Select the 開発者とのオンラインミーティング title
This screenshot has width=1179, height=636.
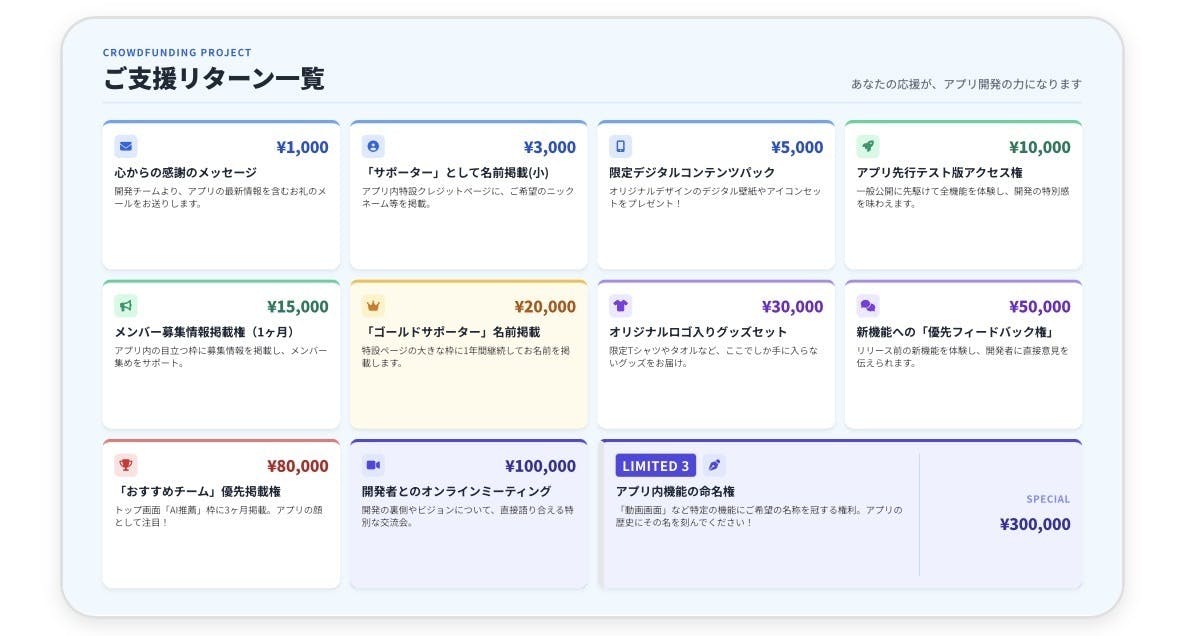pyautogui.click(x=456, y=492)
